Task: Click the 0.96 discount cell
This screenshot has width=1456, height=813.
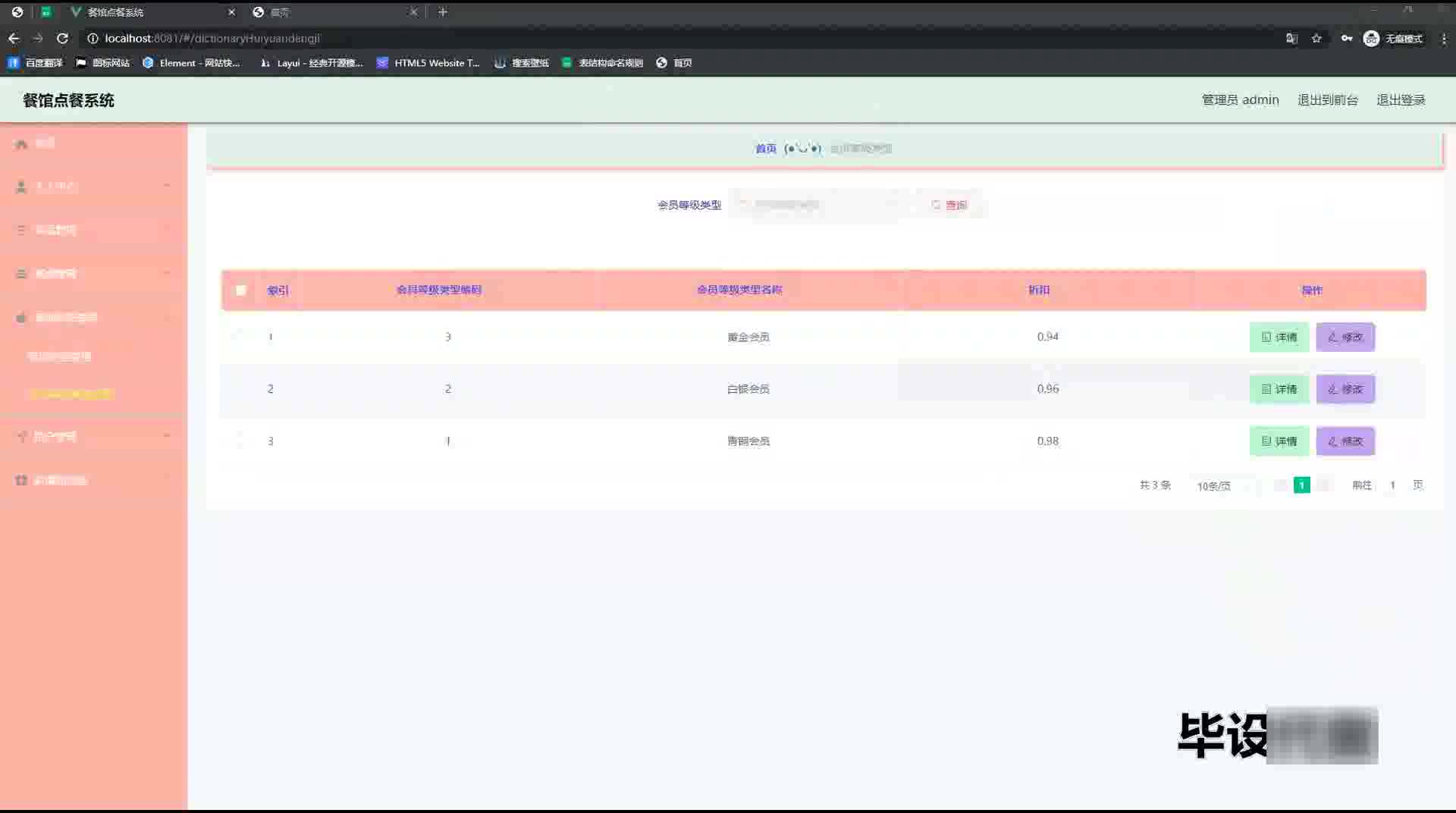Action: click(x=1048, y=389)
